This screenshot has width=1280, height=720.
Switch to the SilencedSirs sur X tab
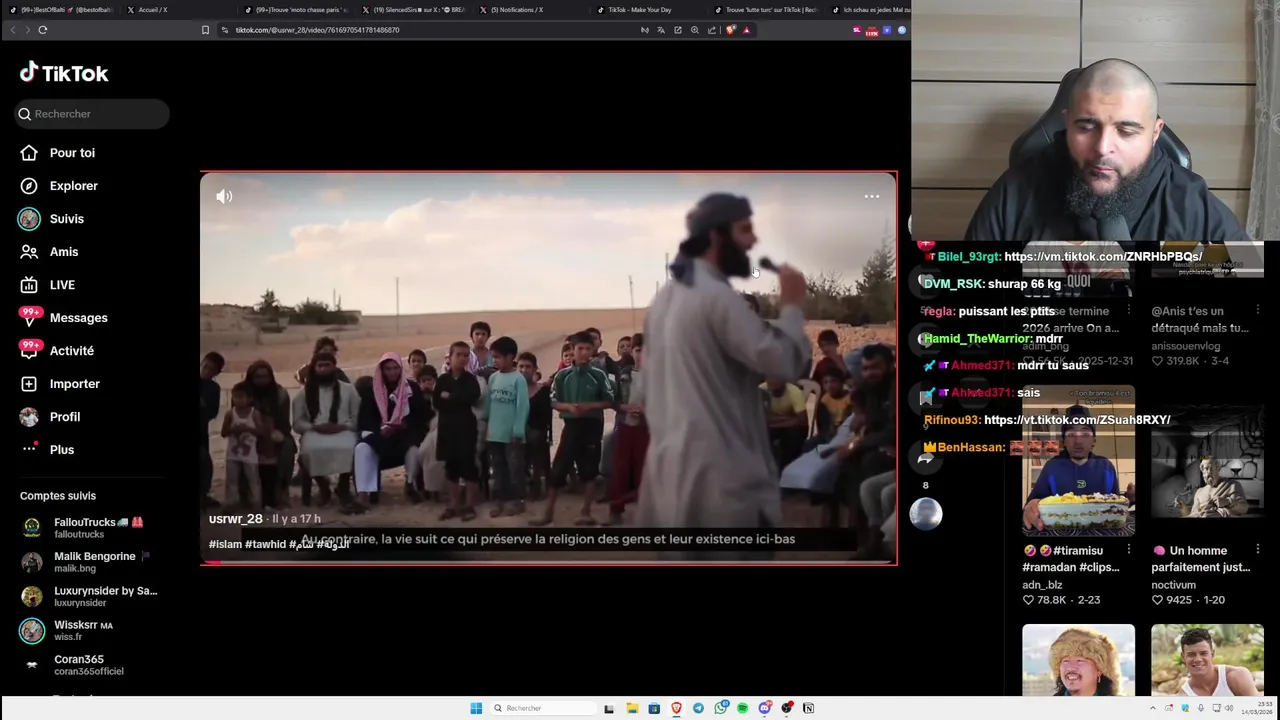pyautogui.click(x=412, y=10)
